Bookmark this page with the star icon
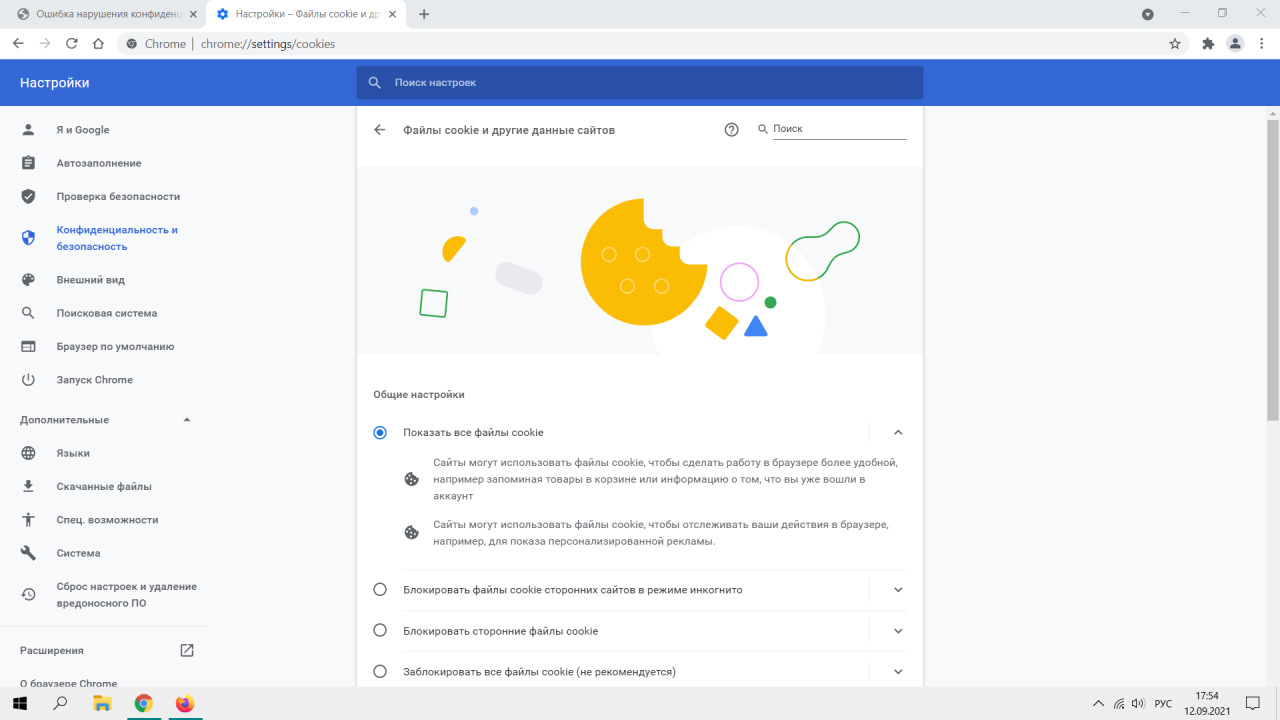This screenshot has height=720, width=1280. [x=1175, y=44]
